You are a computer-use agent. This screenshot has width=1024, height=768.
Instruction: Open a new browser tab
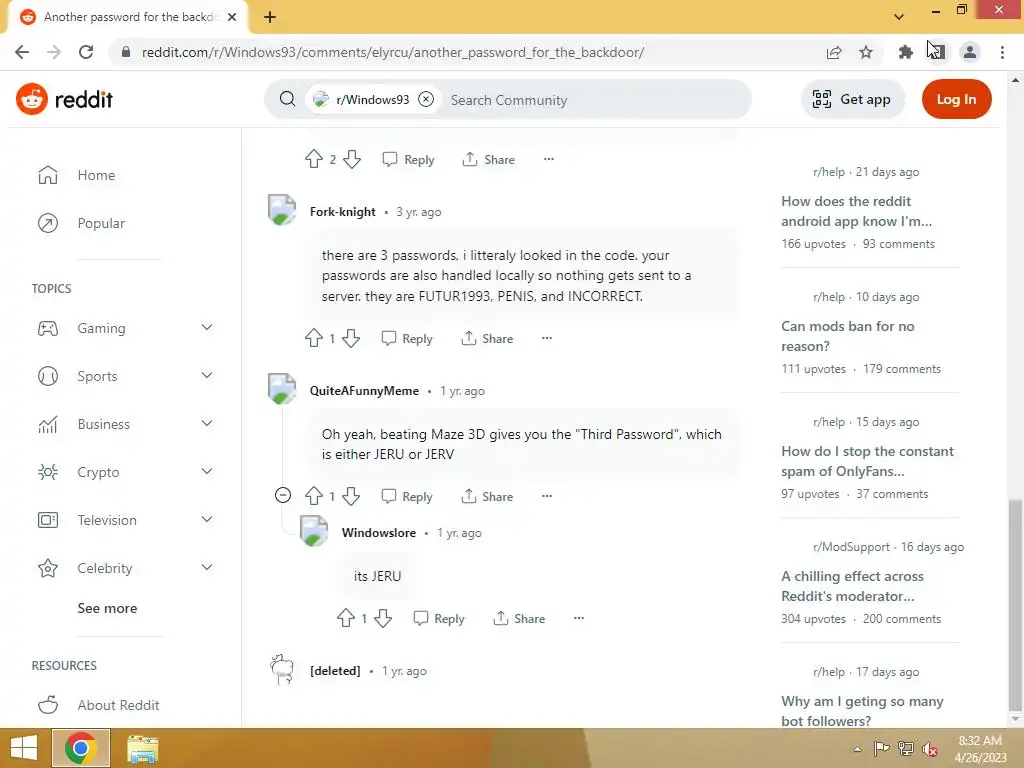click(x=270, y=17)
